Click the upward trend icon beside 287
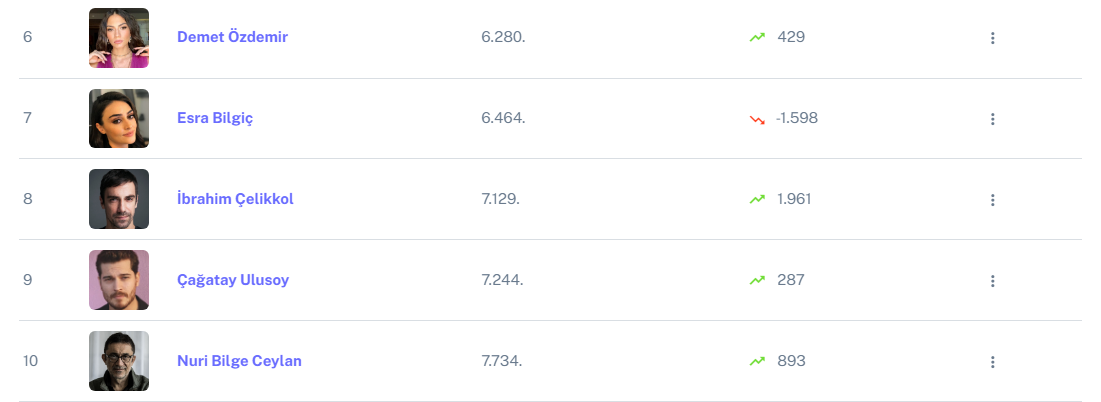 [x=757, y=280]
